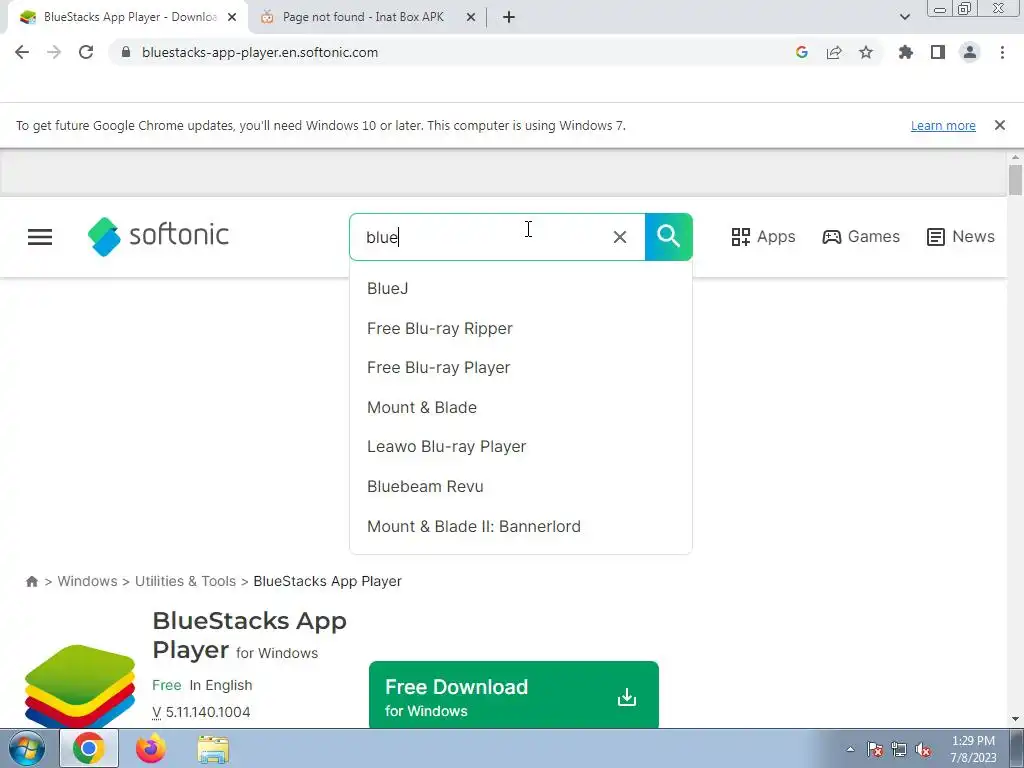This screenshot has width=1024, height=768.
Task: Submit search with the magnifier button
Action: (x=668, y=236)
